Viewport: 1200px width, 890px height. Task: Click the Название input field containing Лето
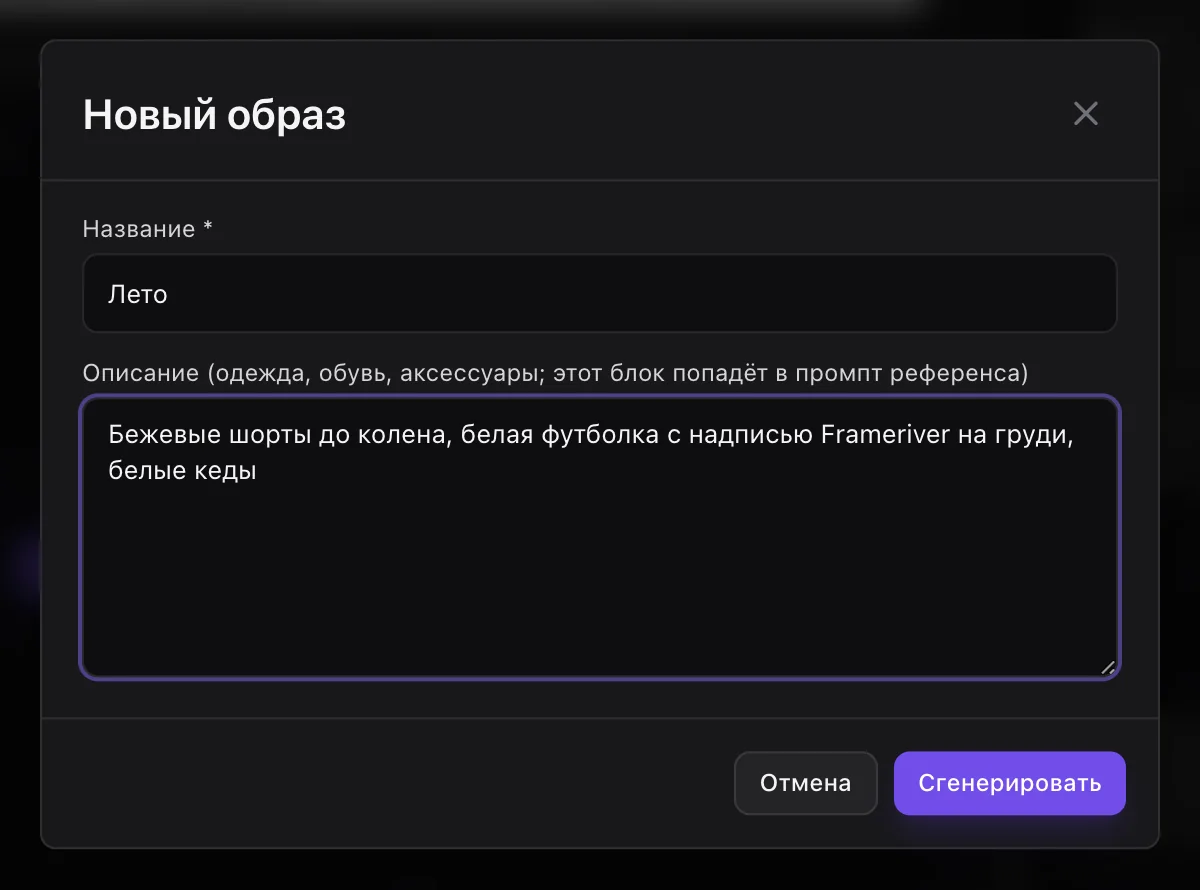[599, 294]
